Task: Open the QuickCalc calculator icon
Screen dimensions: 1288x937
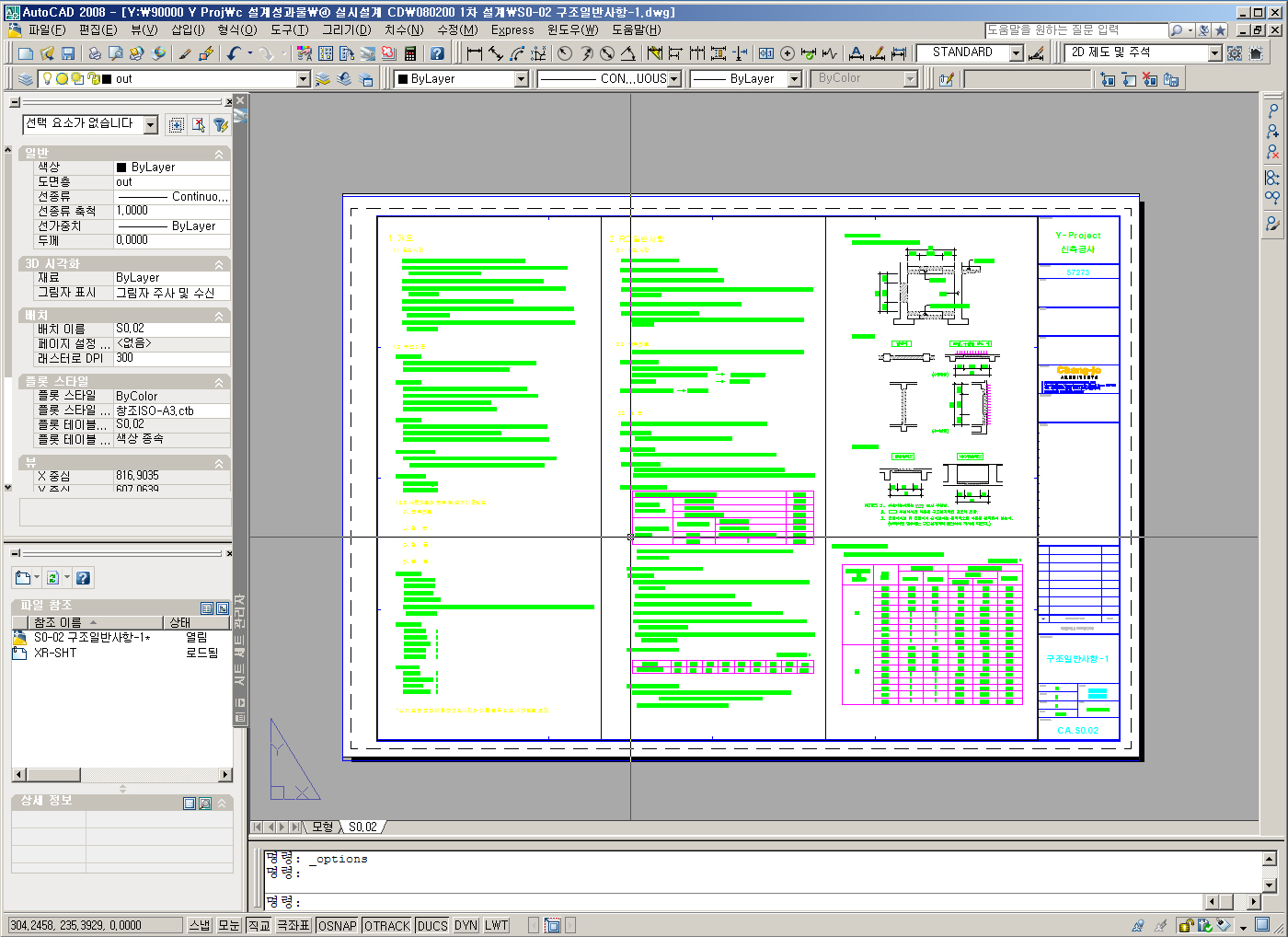Action: pos(410,53)
